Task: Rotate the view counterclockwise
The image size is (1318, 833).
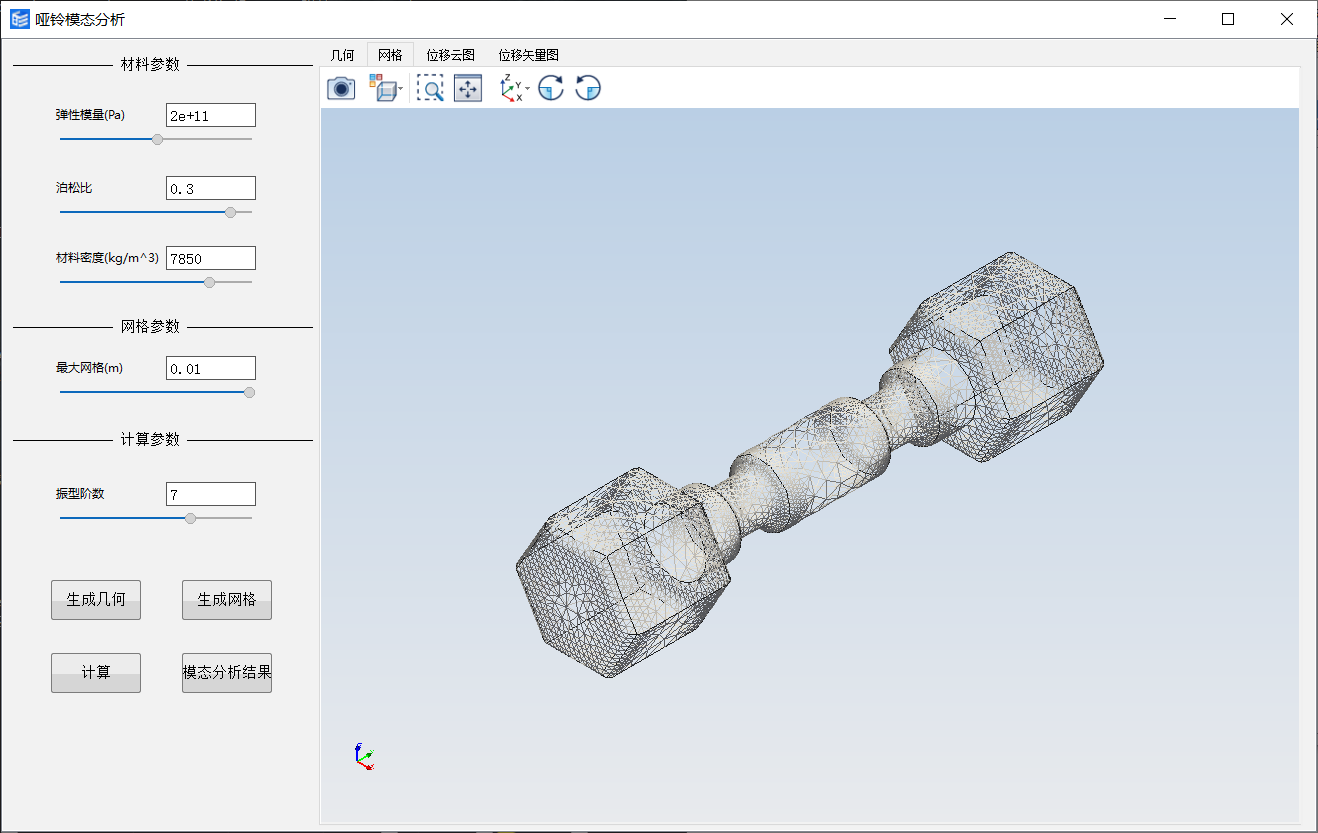Action: point(588,89)
